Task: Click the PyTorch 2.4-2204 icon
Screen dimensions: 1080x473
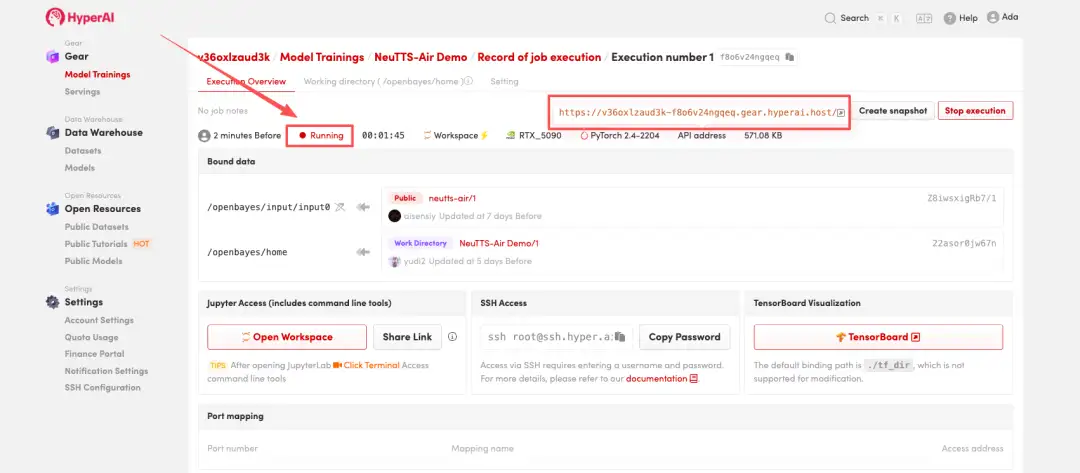Action: 584,136
